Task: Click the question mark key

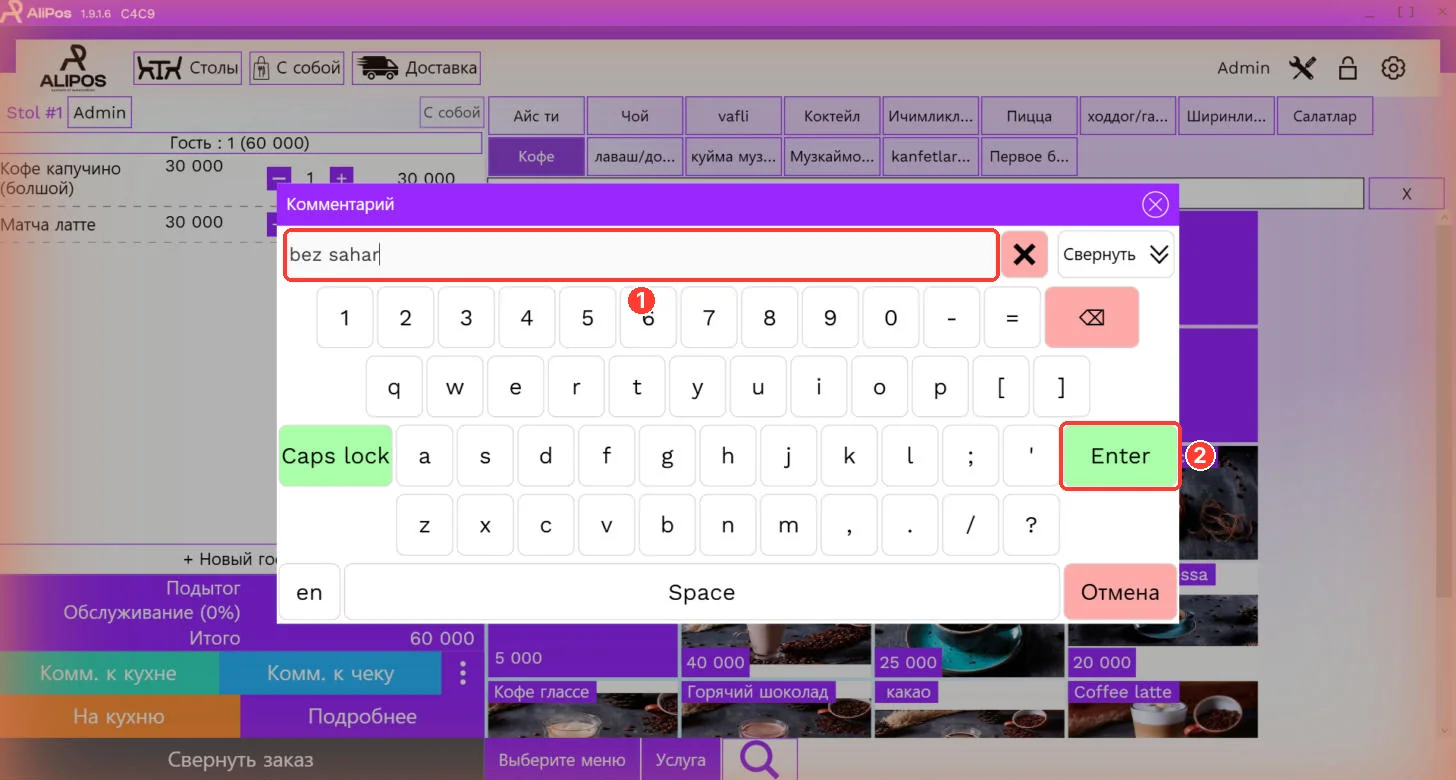Action: 1030,524
